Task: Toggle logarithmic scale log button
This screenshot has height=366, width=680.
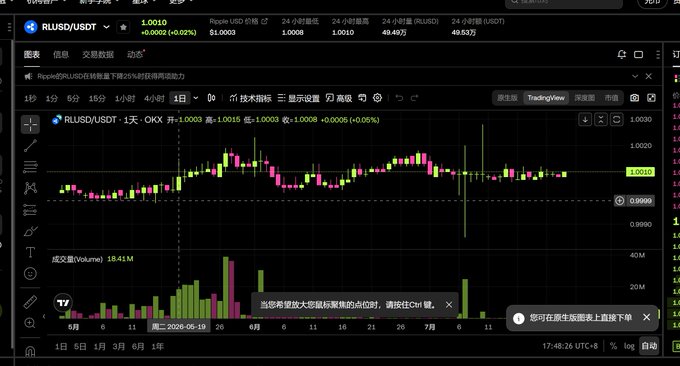Action: point(629,346)
